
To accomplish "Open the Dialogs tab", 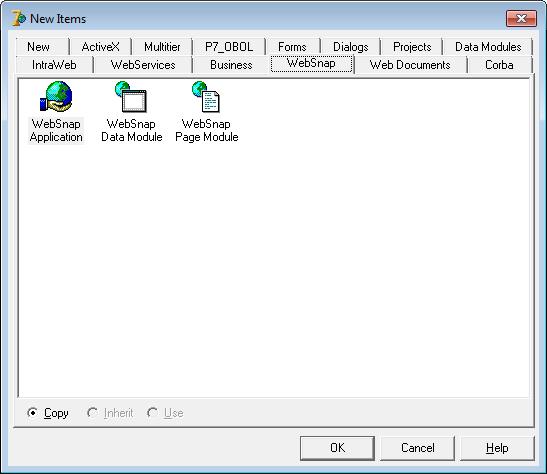I will pos(351,47).
